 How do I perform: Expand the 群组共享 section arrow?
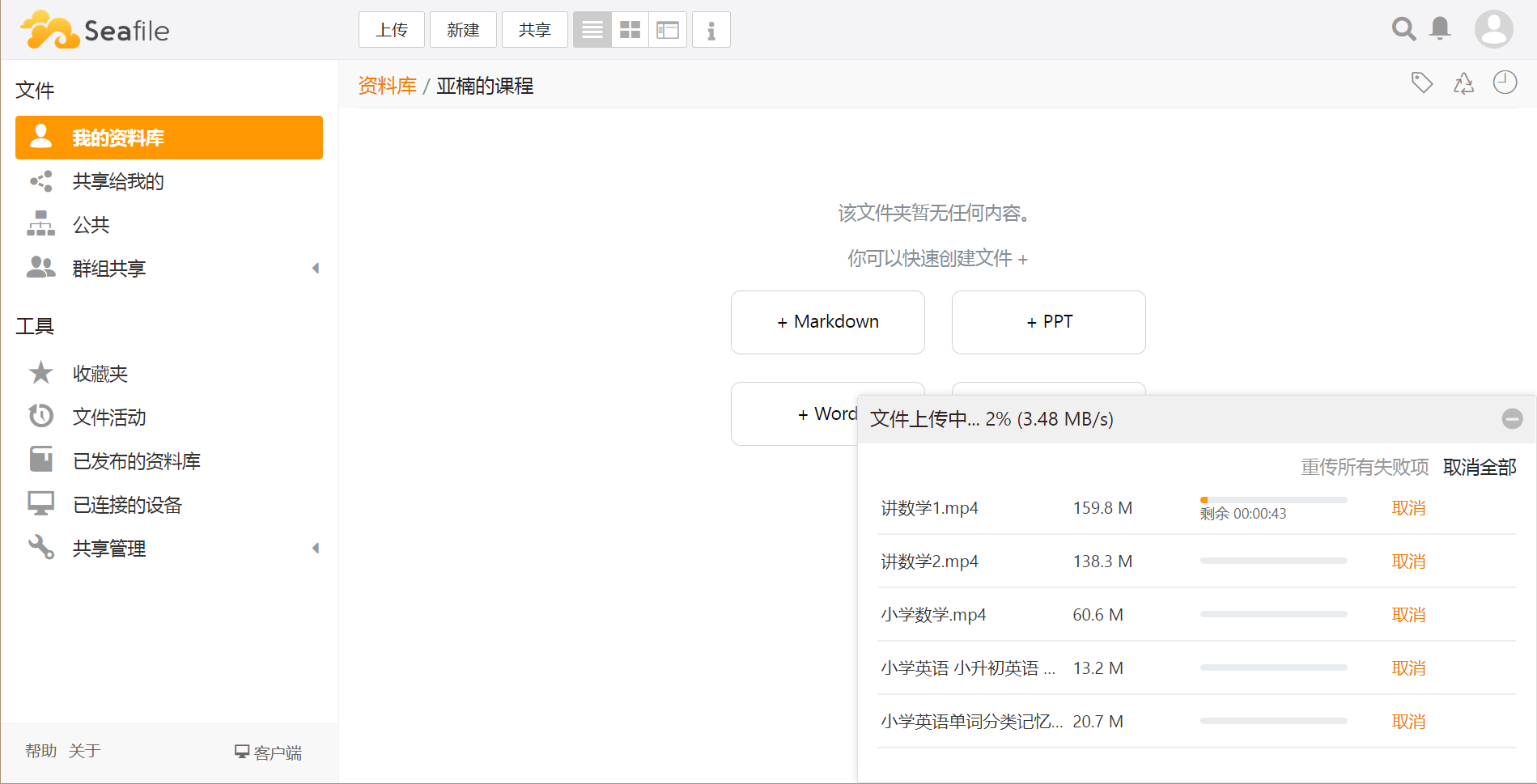coord(316,268)
